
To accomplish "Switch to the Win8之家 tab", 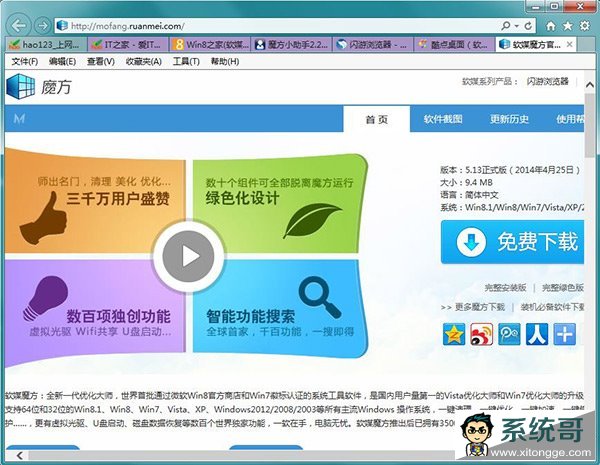I will (210, 44).
